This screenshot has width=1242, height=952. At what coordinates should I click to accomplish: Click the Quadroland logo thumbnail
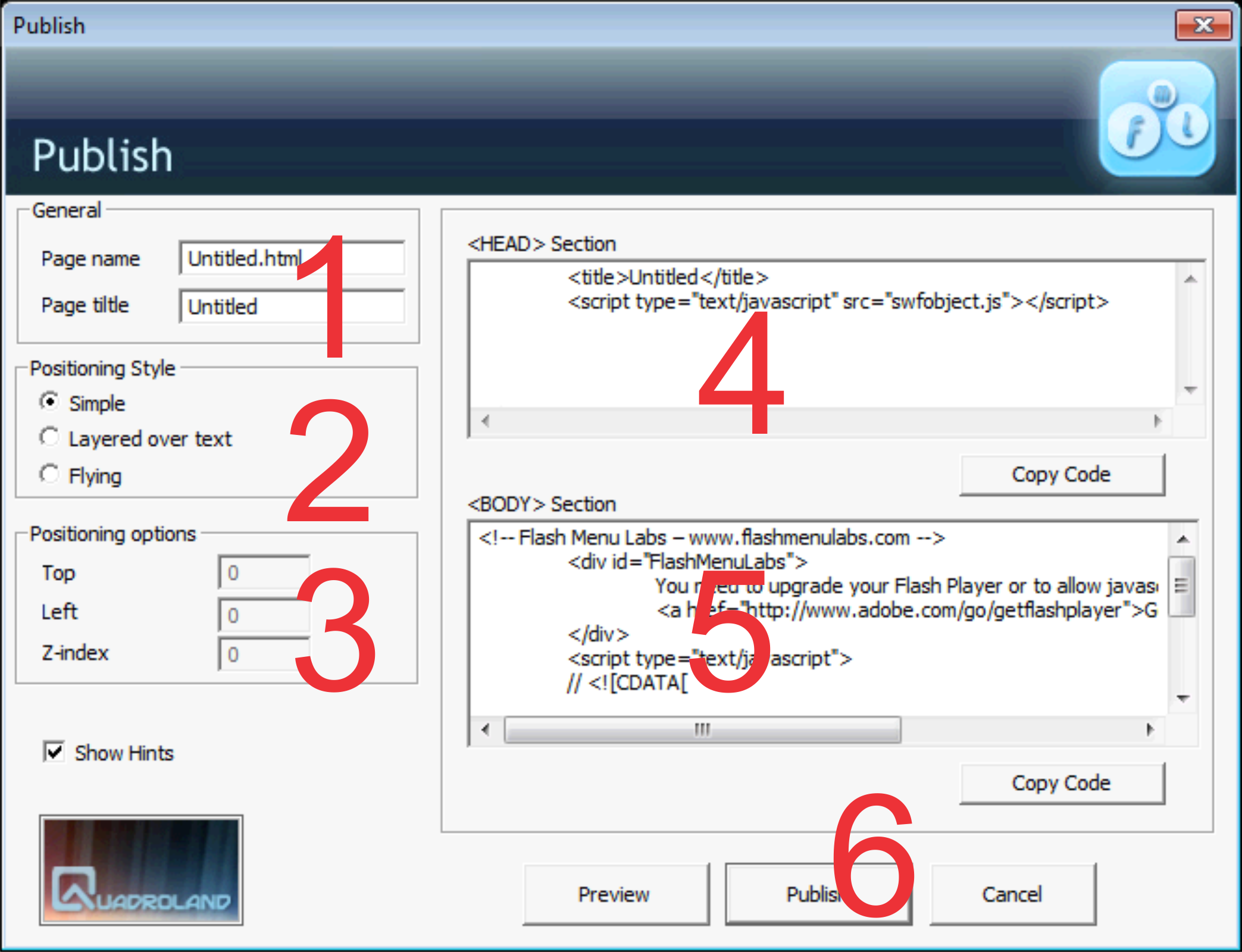click(x=141, y=870)
